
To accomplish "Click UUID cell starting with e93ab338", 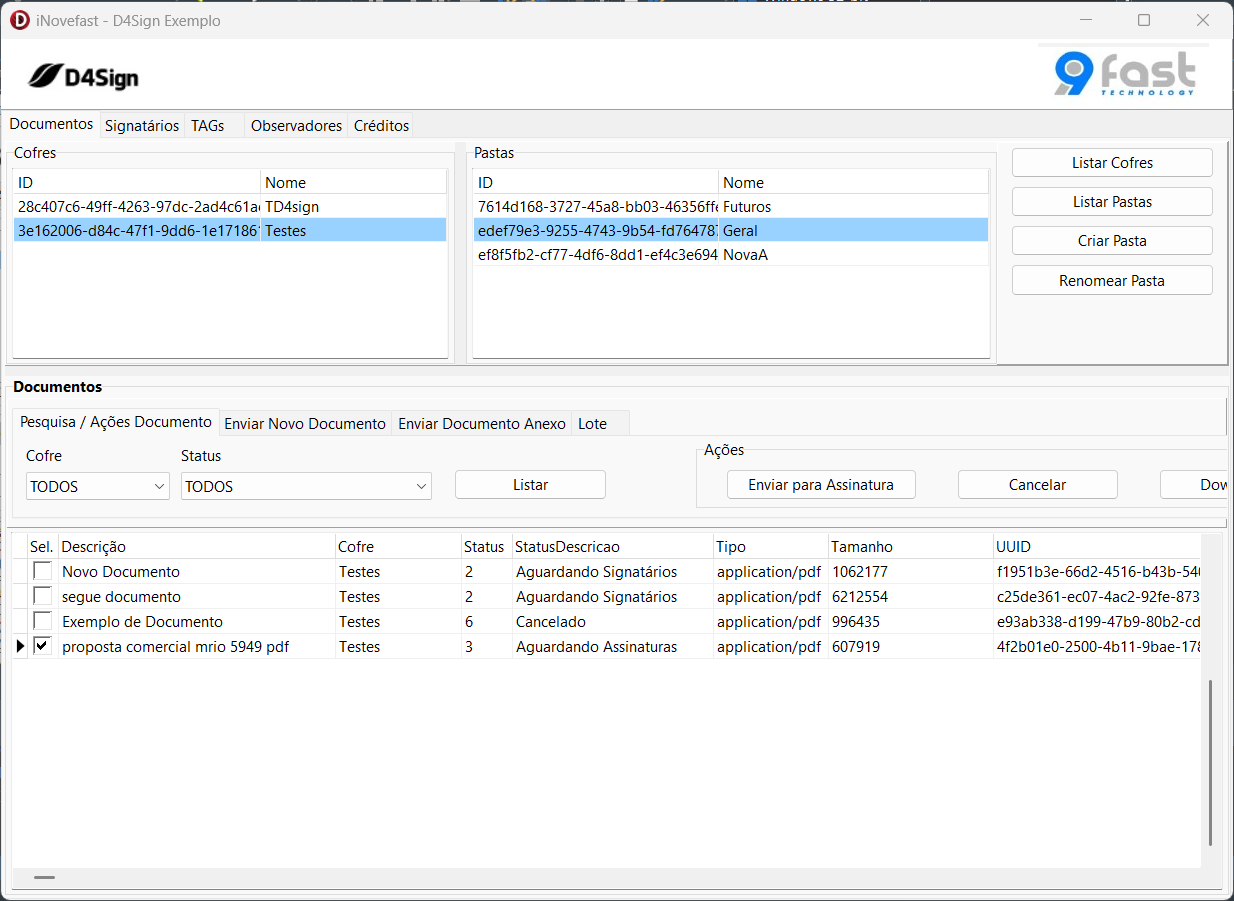I will [1097, 622].
